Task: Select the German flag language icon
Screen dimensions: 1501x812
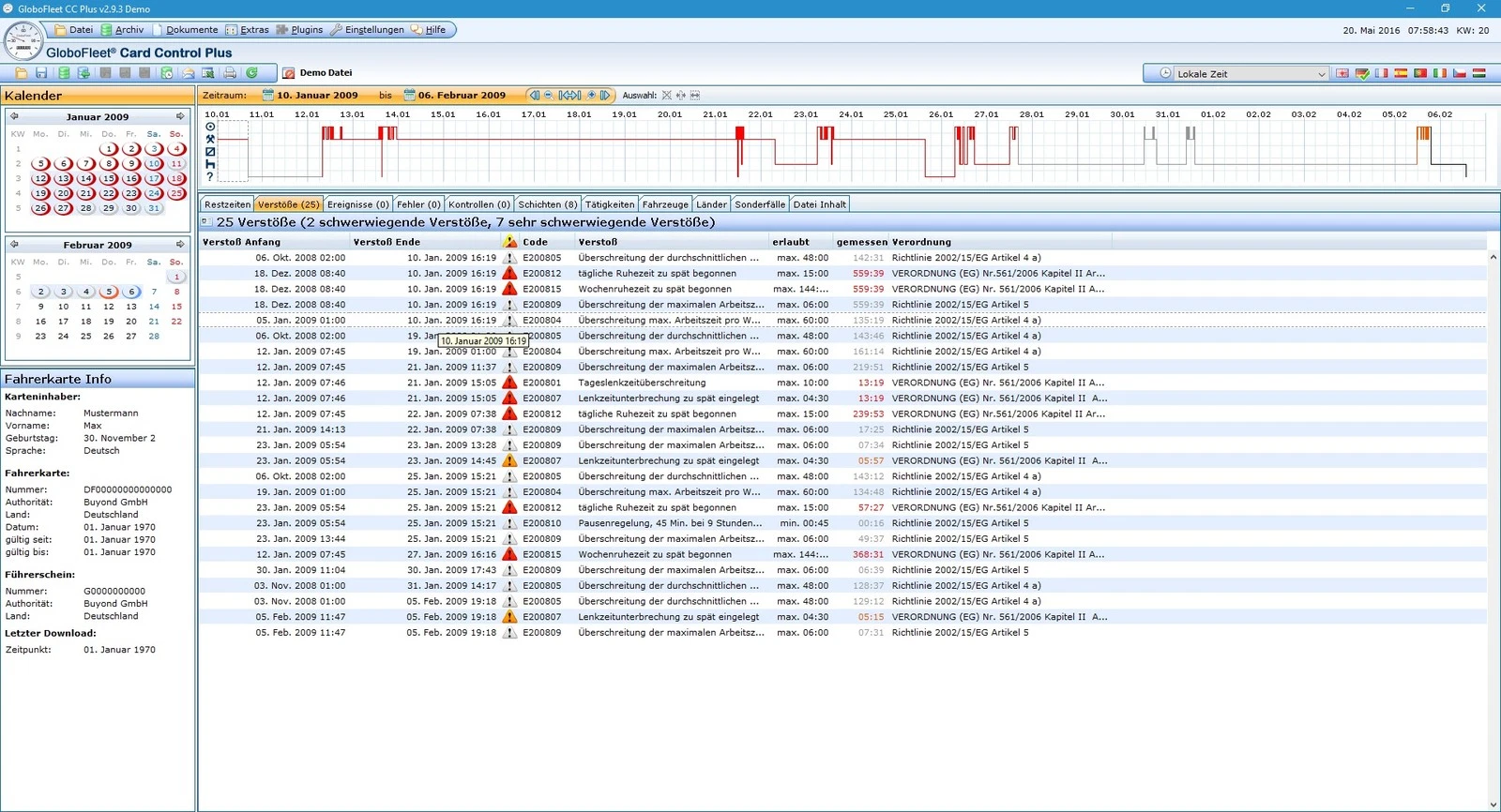Action: 1362,73
